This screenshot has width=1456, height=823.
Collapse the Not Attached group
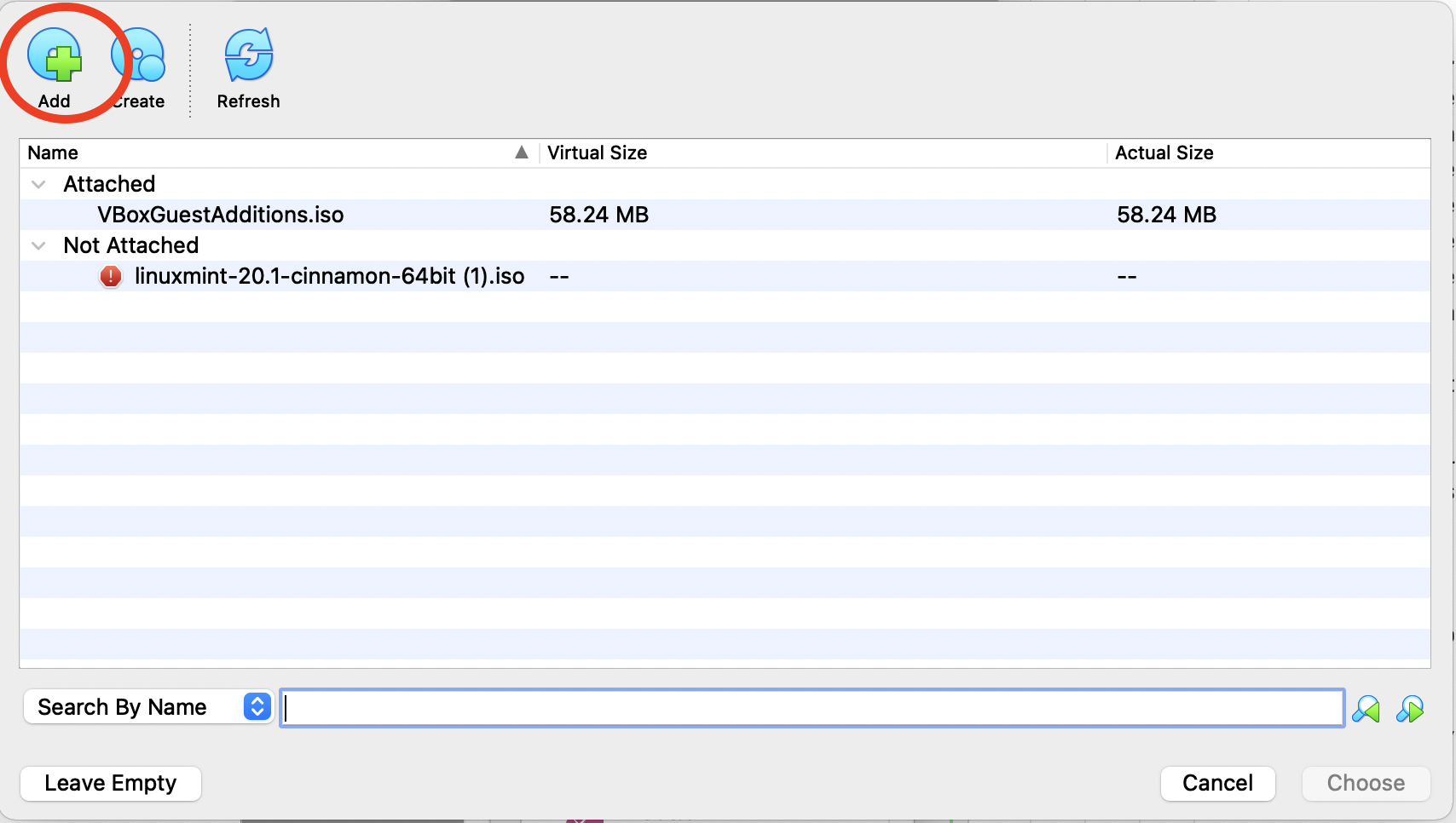(38, 245)
